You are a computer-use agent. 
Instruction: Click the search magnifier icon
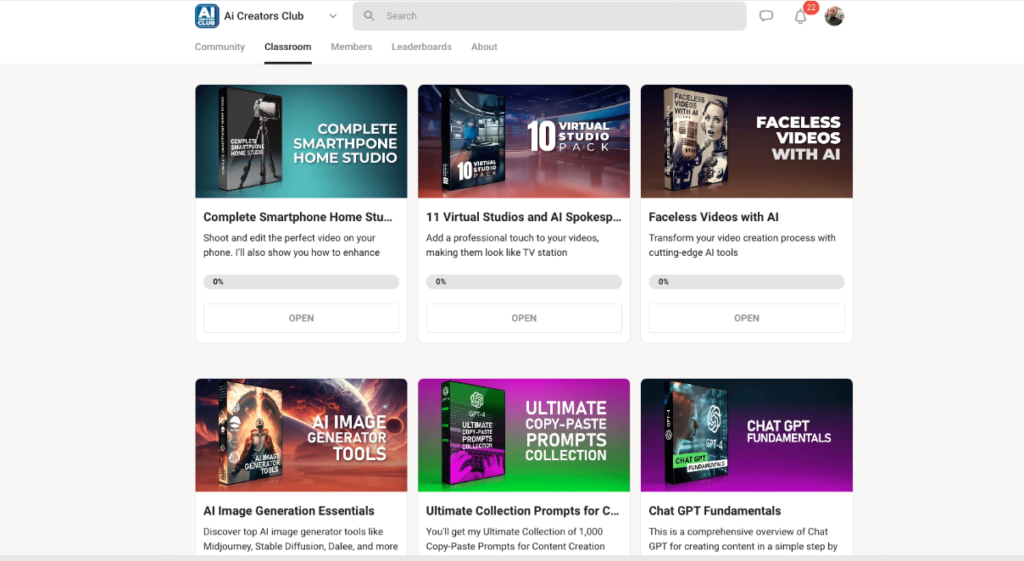369,16
